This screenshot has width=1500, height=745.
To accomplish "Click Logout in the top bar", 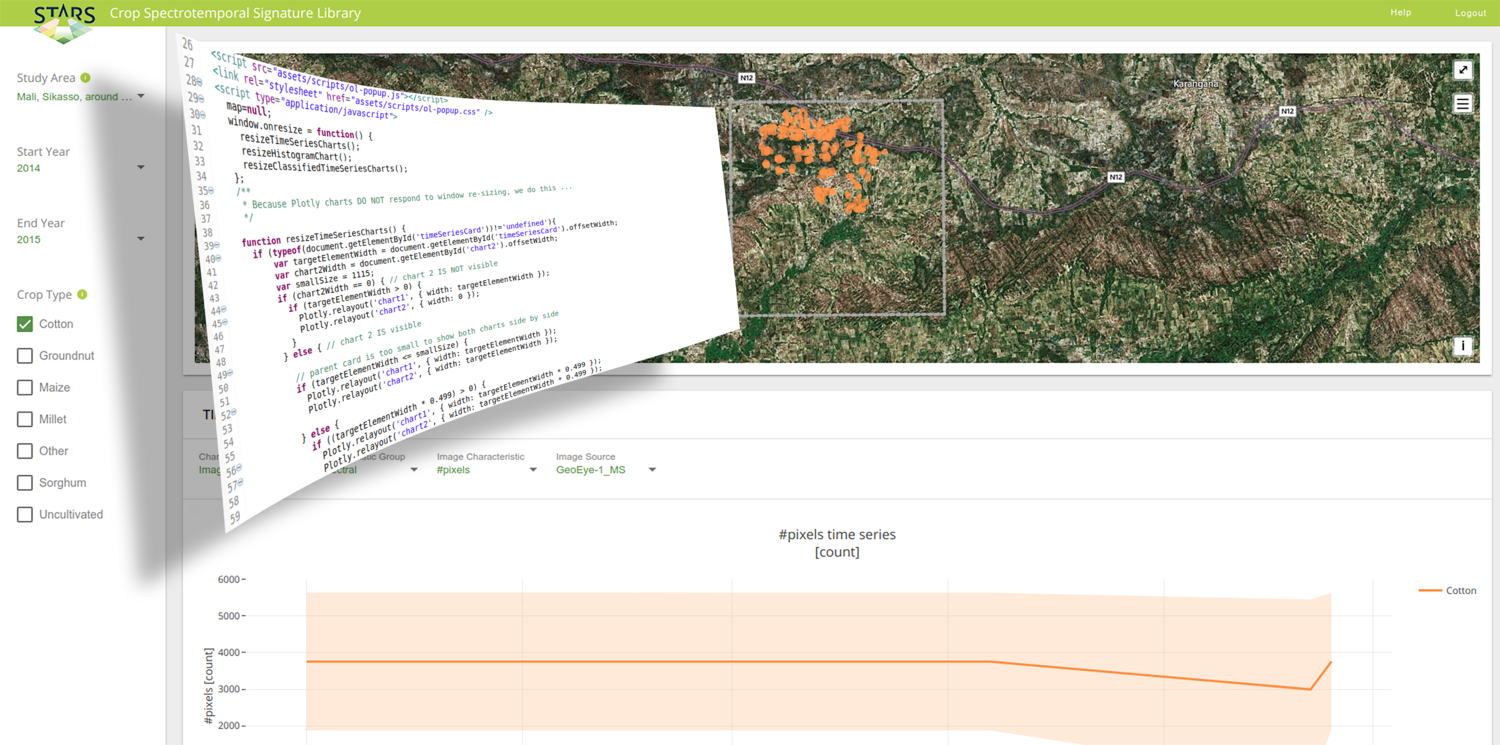I will point(1470,13).
